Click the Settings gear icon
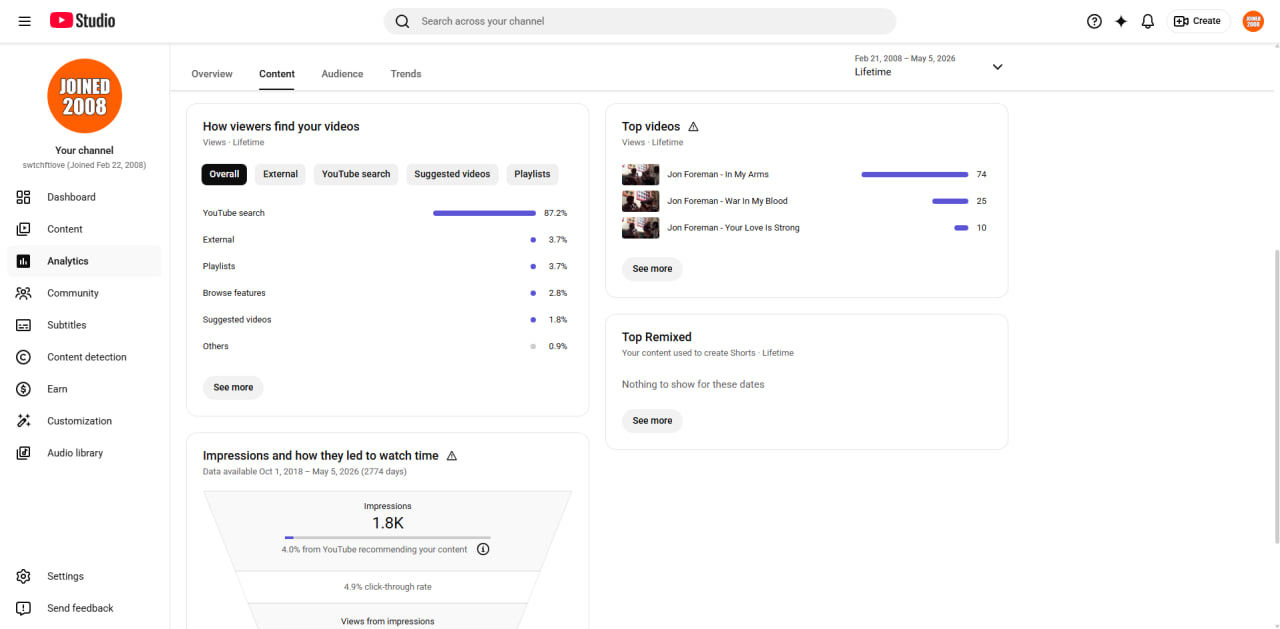This screenshot has width=1280, height=629. tap(24, 576)
